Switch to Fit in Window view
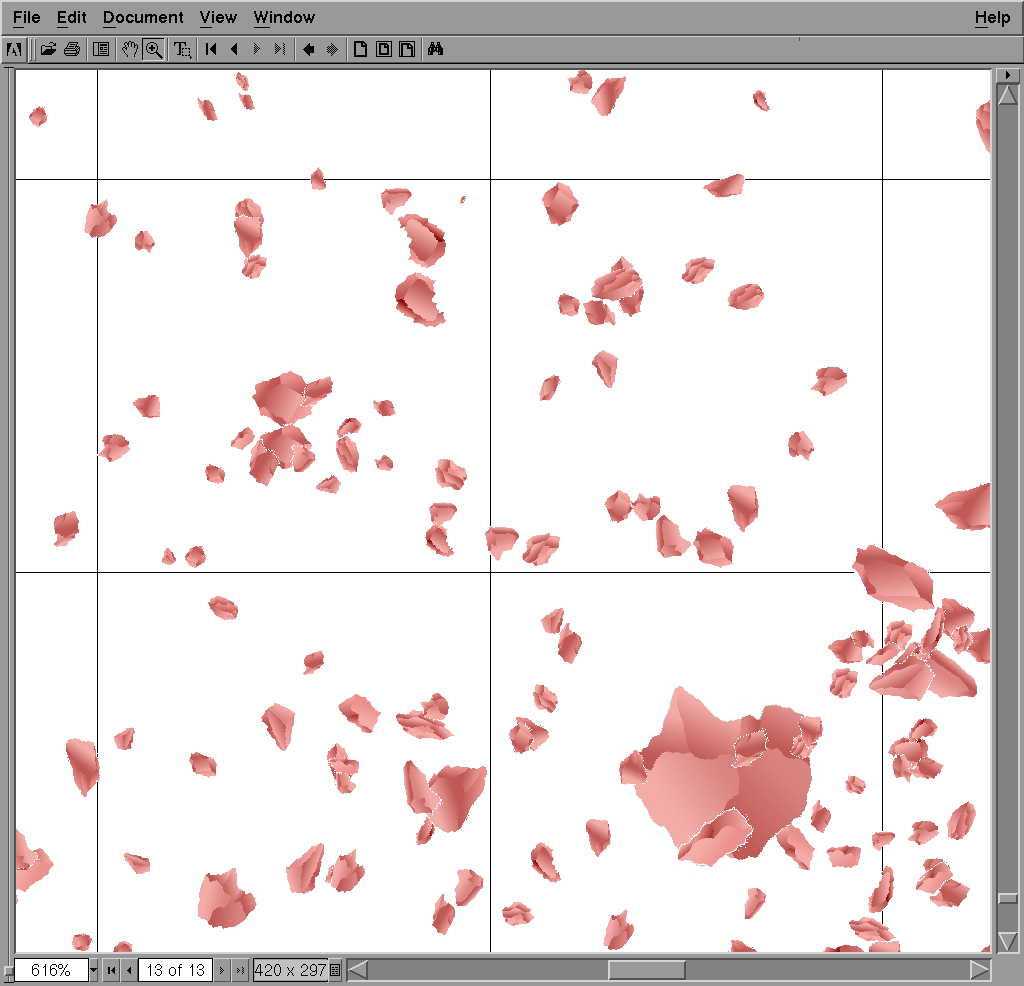1024x986 pixels. pos(383,49)
